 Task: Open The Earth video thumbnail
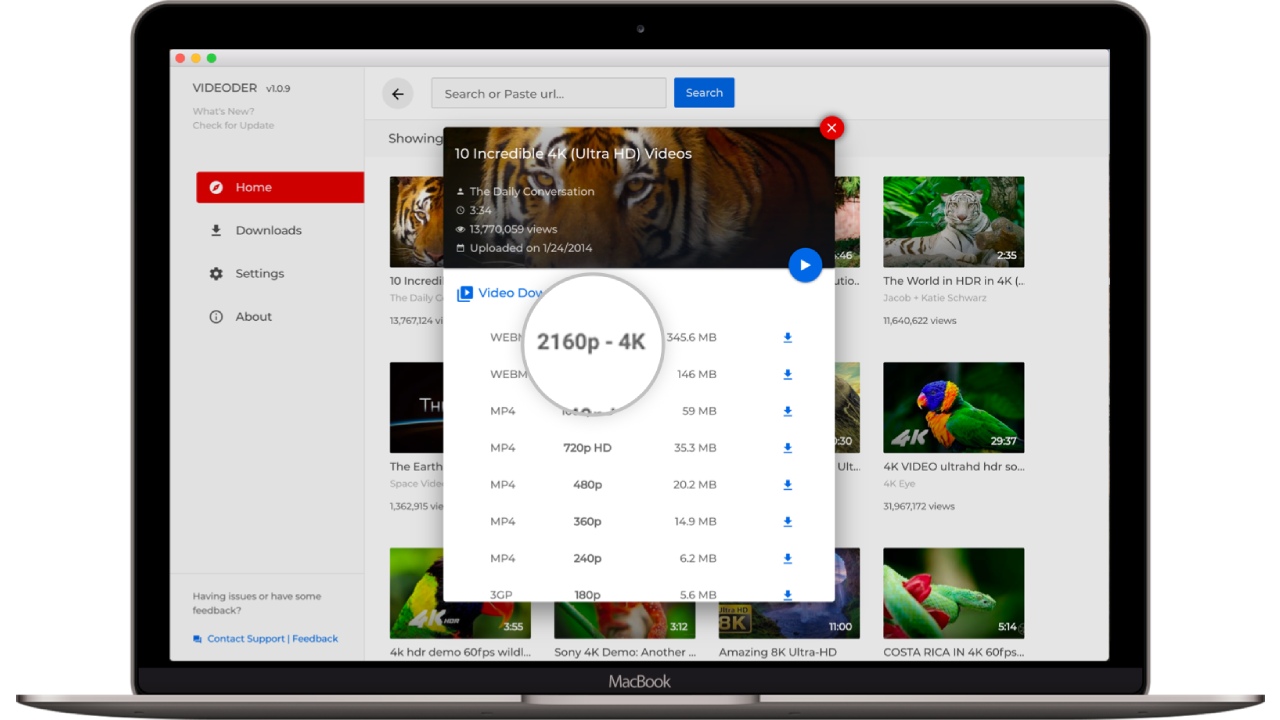click(416, 407)
